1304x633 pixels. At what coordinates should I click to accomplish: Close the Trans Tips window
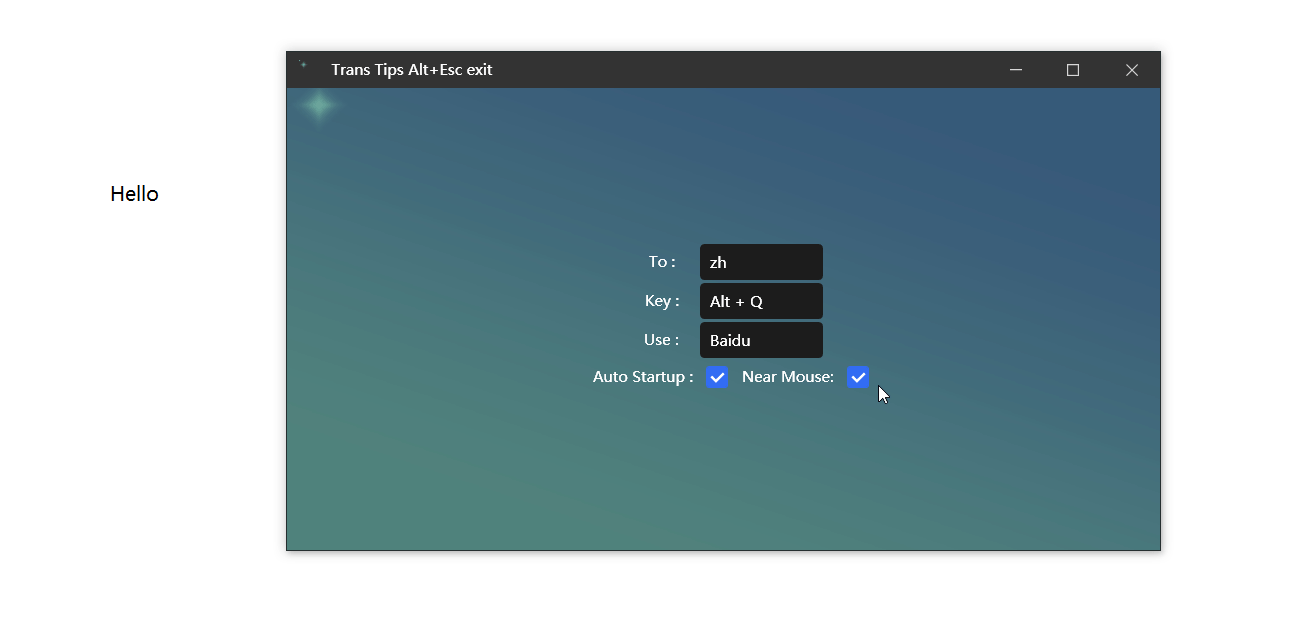pyautogui.click(x=1131, y=70)
